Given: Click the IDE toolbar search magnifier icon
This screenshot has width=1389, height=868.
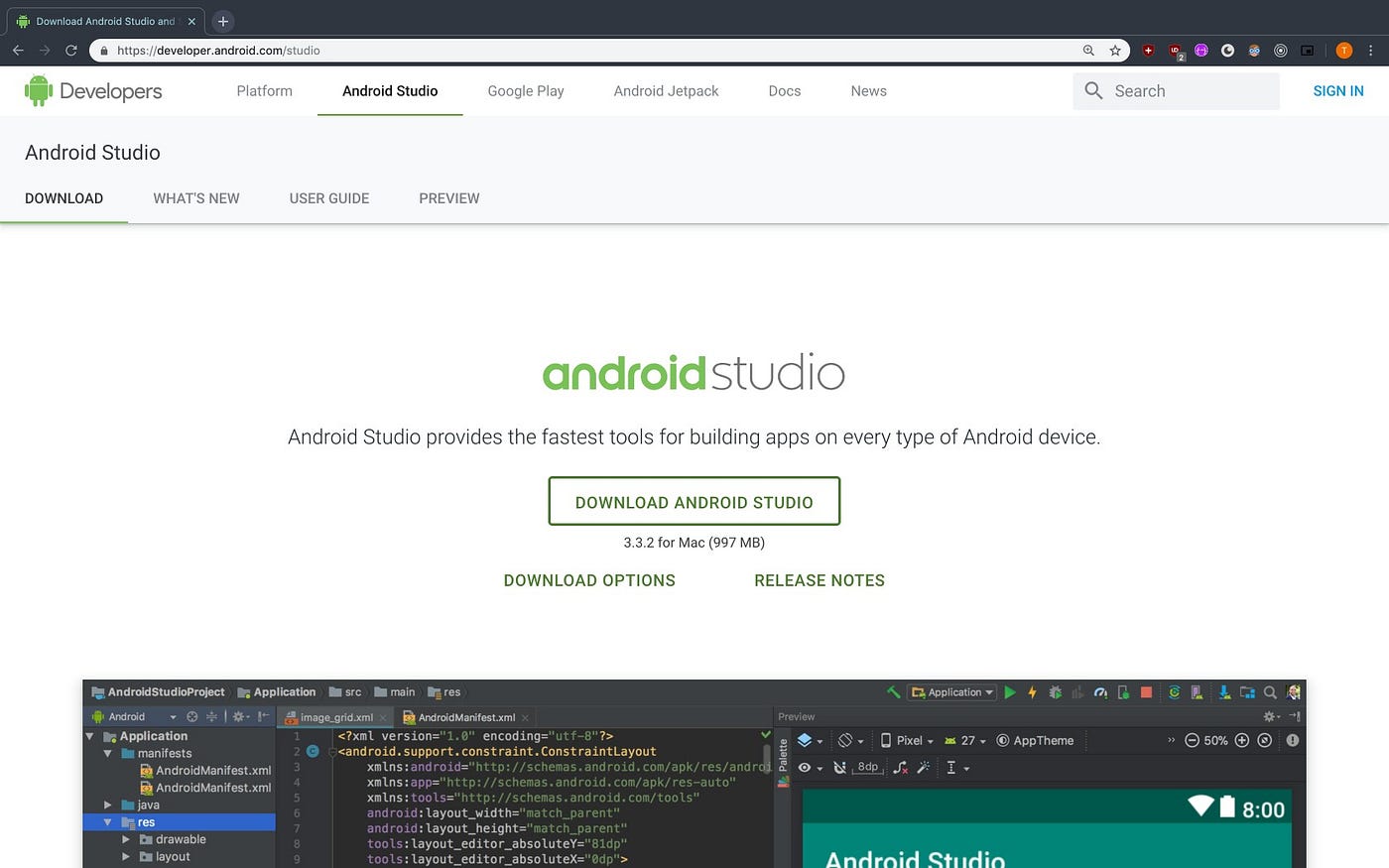Looking at the screenshot, I should tap(1270, 692).
